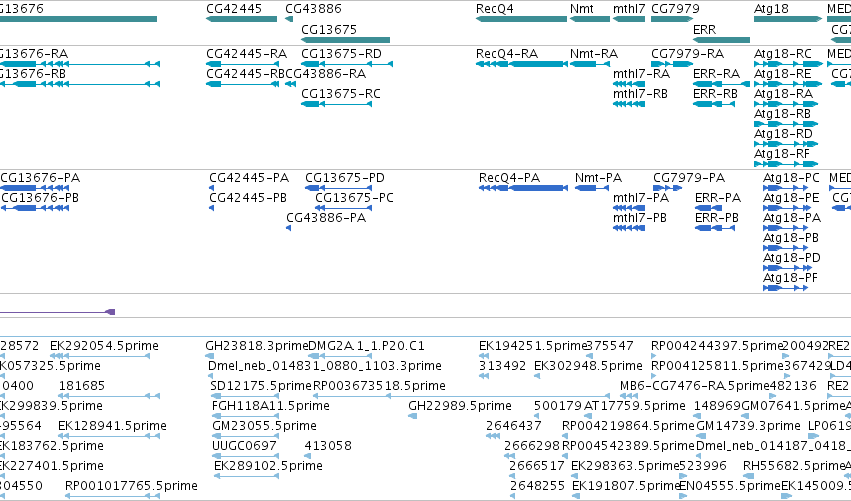Click the mthl7 gene bar
The image size is (851, 501).
629,19
